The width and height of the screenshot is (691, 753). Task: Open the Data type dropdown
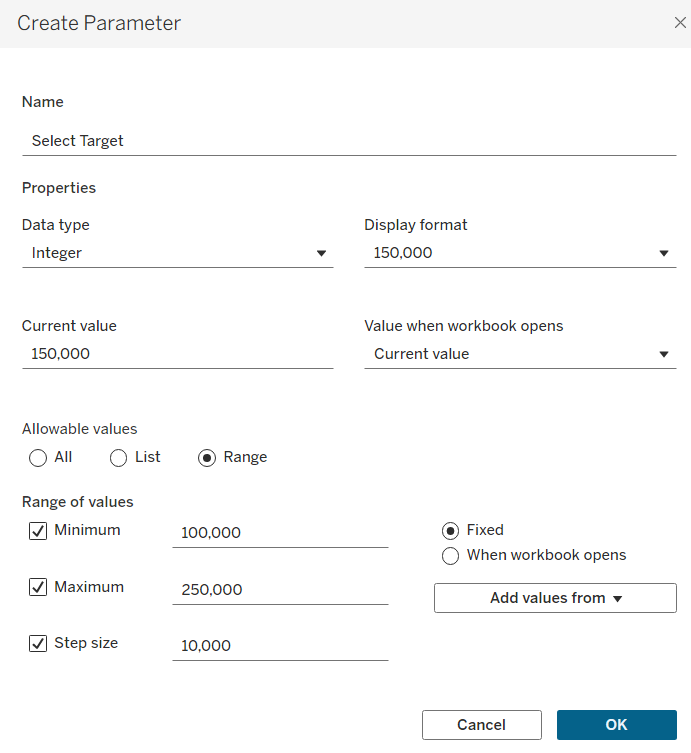tap(177, 253)
